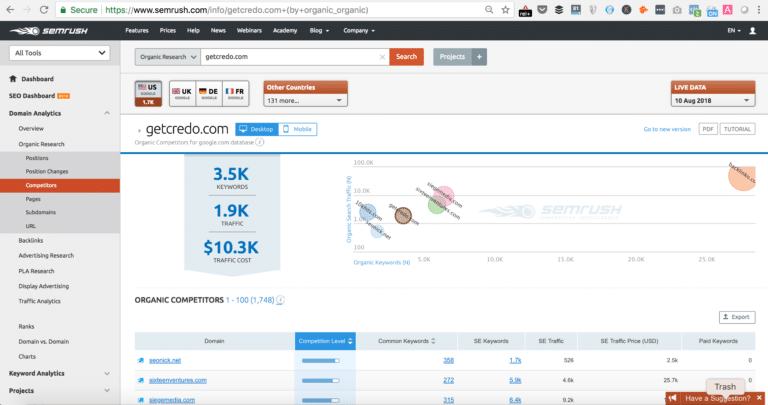768x405 pixels.
Task: Open Academy in top navigation
Action: coord(285,30)
